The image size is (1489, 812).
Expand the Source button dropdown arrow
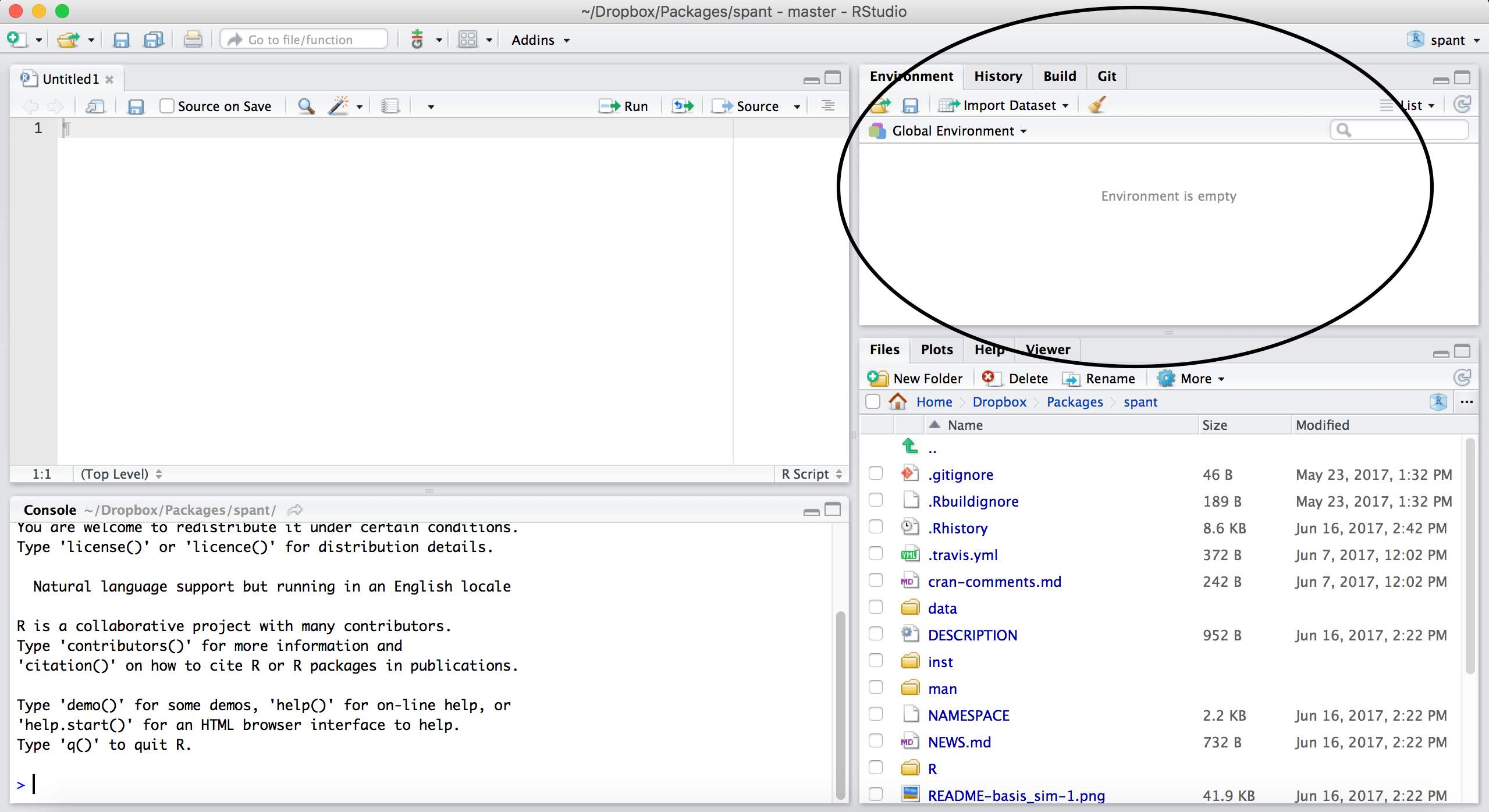pos(796,106)
